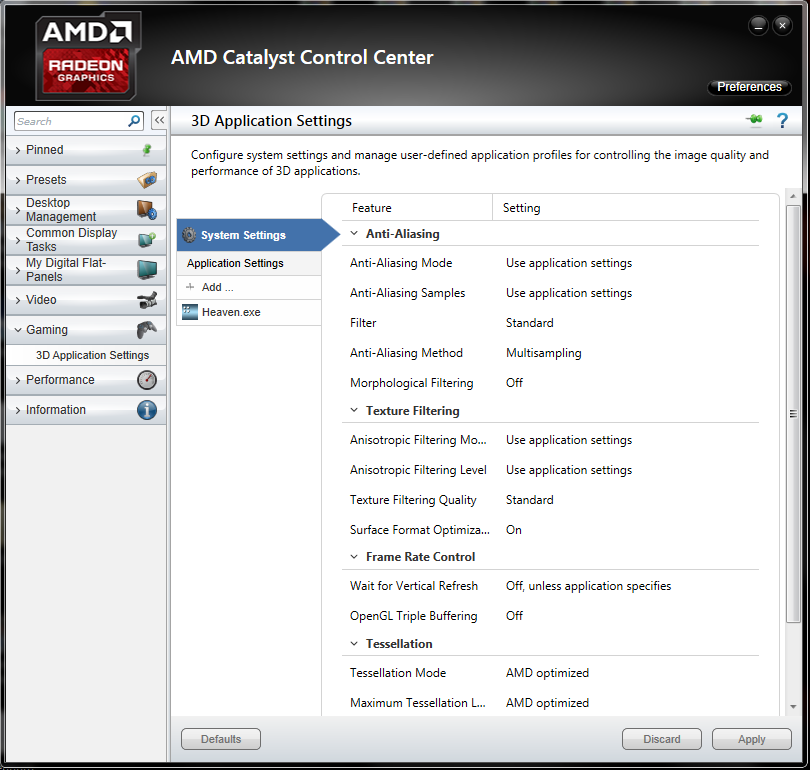
Task: Open Anisotropic Filtering Mode setting value
Action: (569, 440)
